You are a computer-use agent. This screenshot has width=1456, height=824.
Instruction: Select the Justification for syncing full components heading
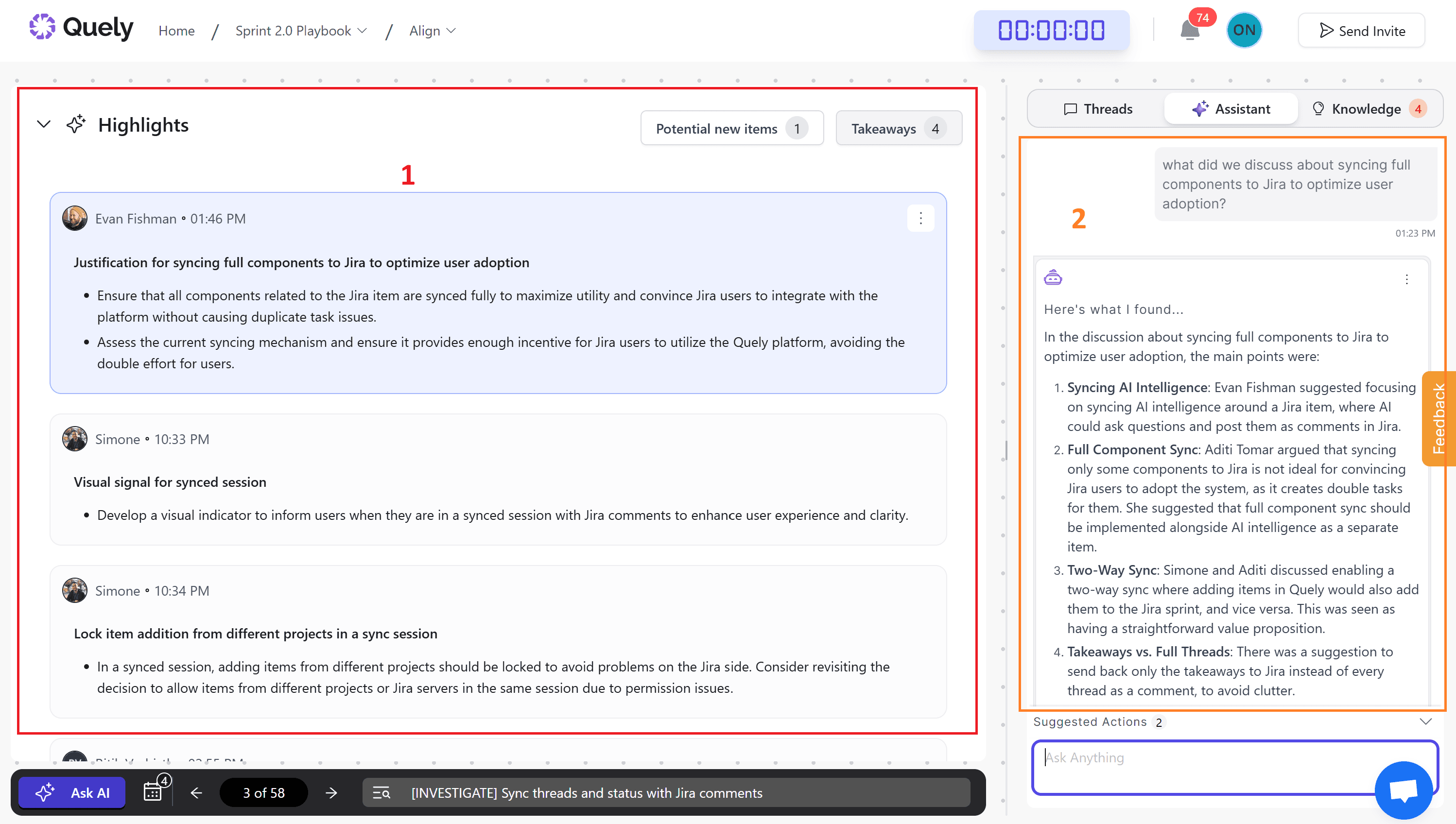click(301, 262)
